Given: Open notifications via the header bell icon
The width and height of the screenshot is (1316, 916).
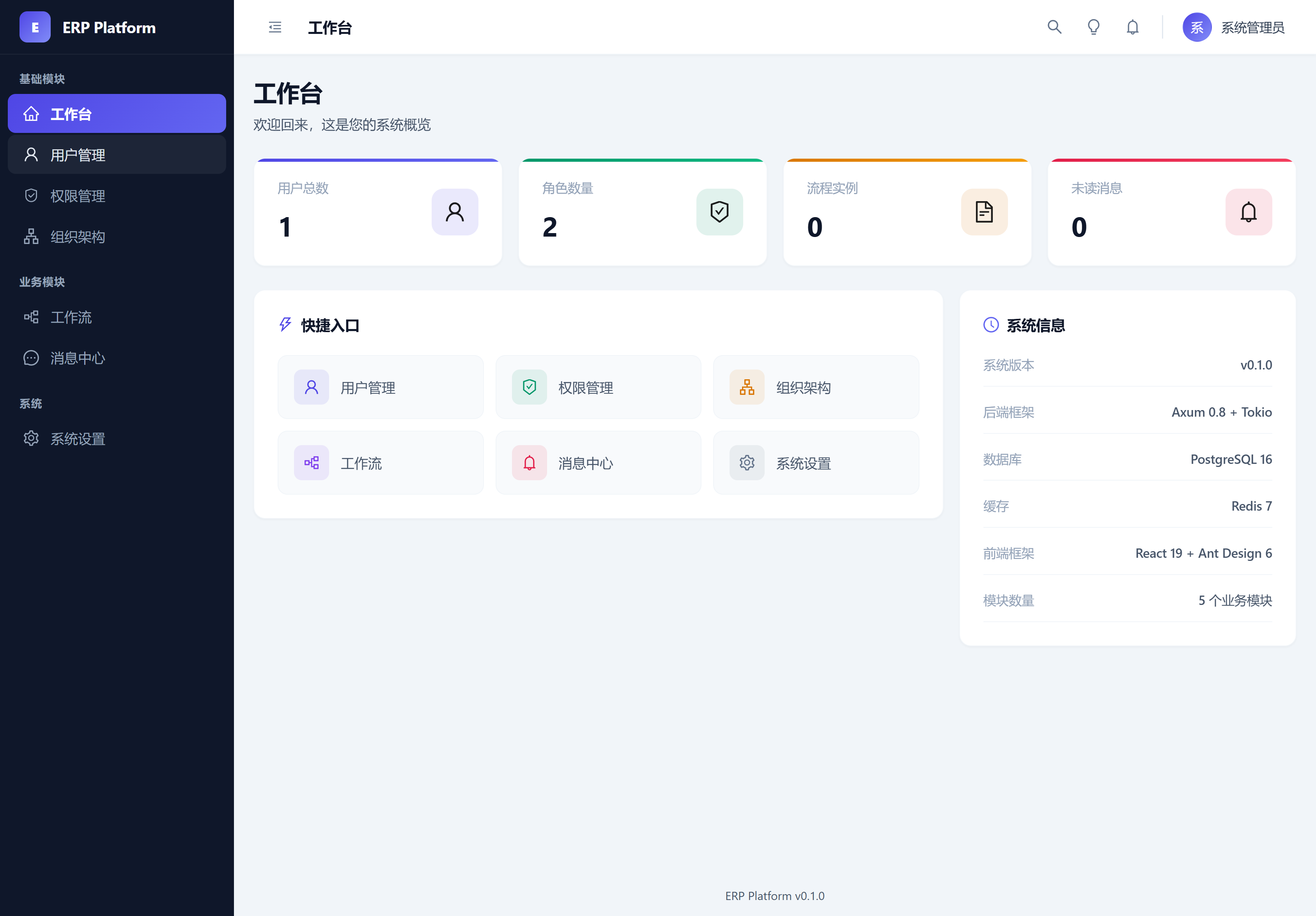Looking at the screenshot, I should click(1132, 28).
